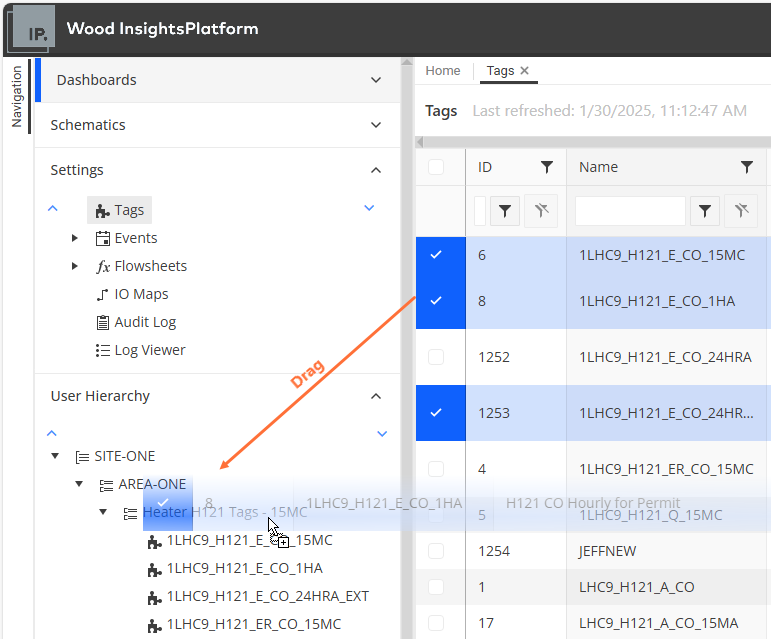The height and width of the screenshot is (639, 771).
Task: Click the ID cell showing 1254
Action: 516,551
